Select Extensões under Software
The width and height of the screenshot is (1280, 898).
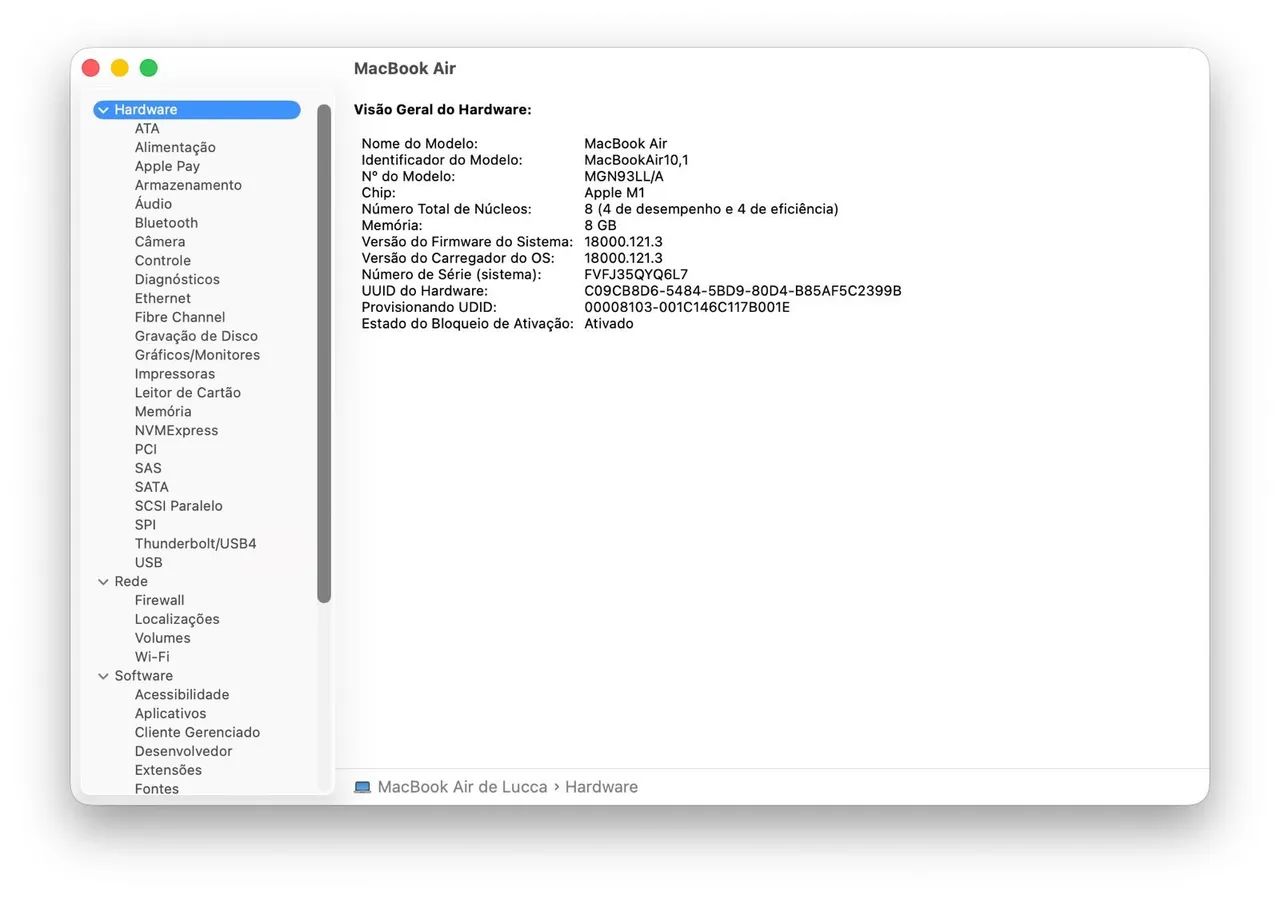168,771
